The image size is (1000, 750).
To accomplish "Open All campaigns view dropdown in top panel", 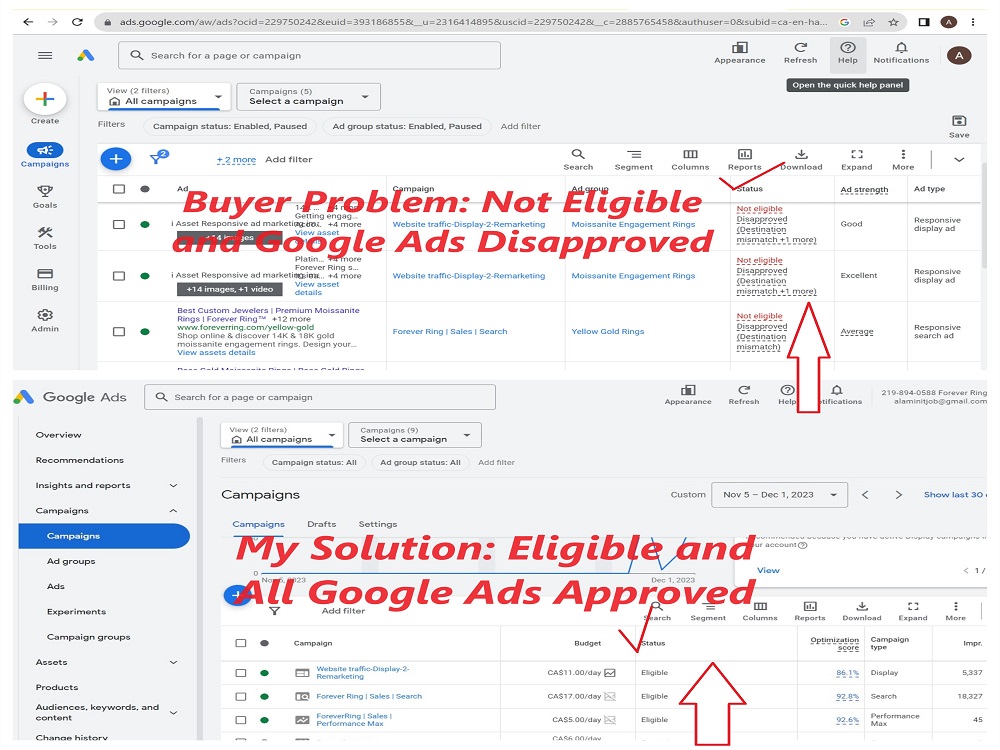I will [x=164, y=96].
